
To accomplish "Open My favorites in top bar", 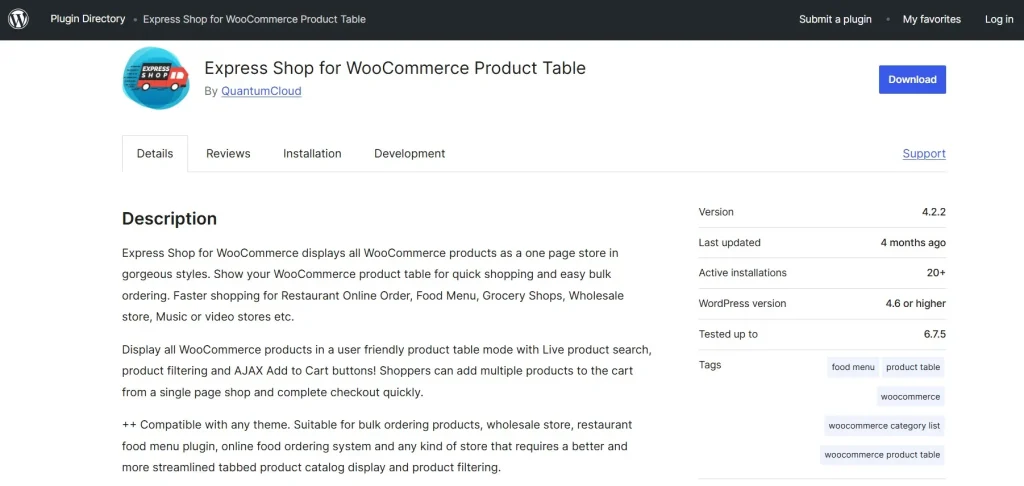I will (x=932, y=19).
